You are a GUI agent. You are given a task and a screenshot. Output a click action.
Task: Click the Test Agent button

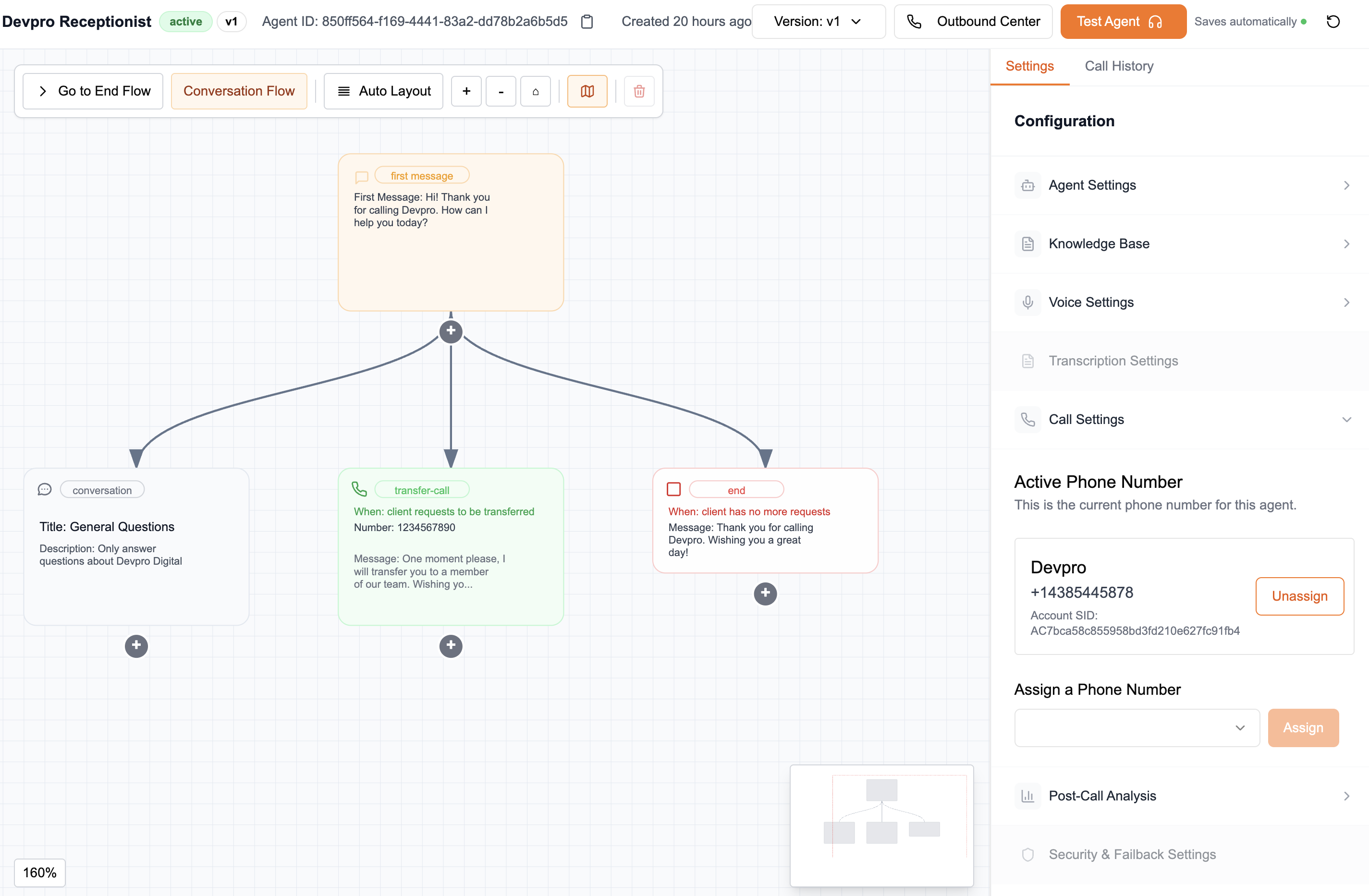point(1122,22)
